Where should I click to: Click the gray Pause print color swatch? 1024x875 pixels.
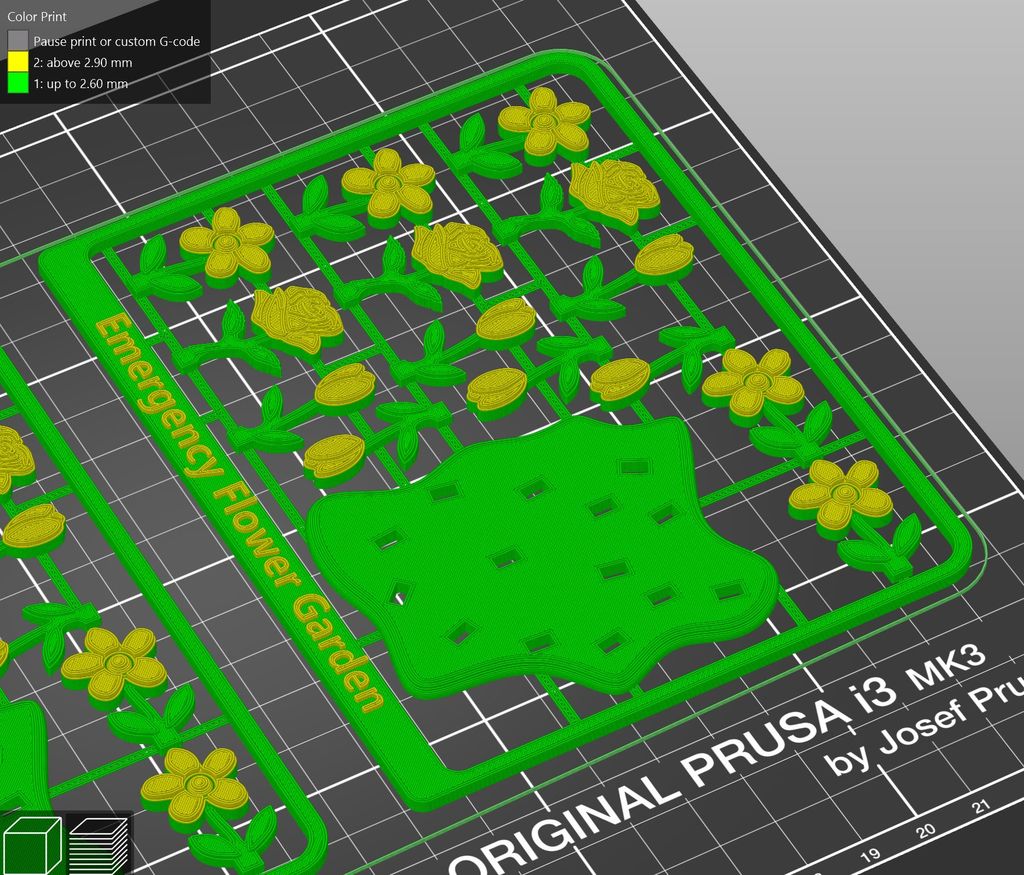pos(17,41)
